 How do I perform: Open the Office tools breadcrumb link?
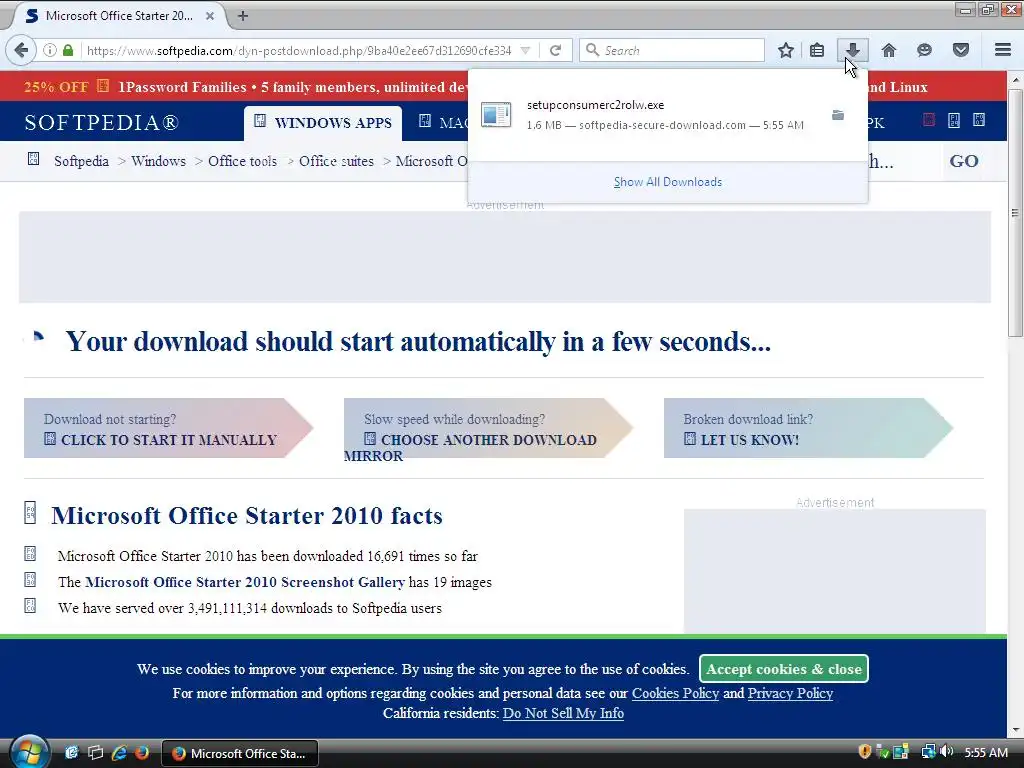pyautogui.click(x=242, y=161)
